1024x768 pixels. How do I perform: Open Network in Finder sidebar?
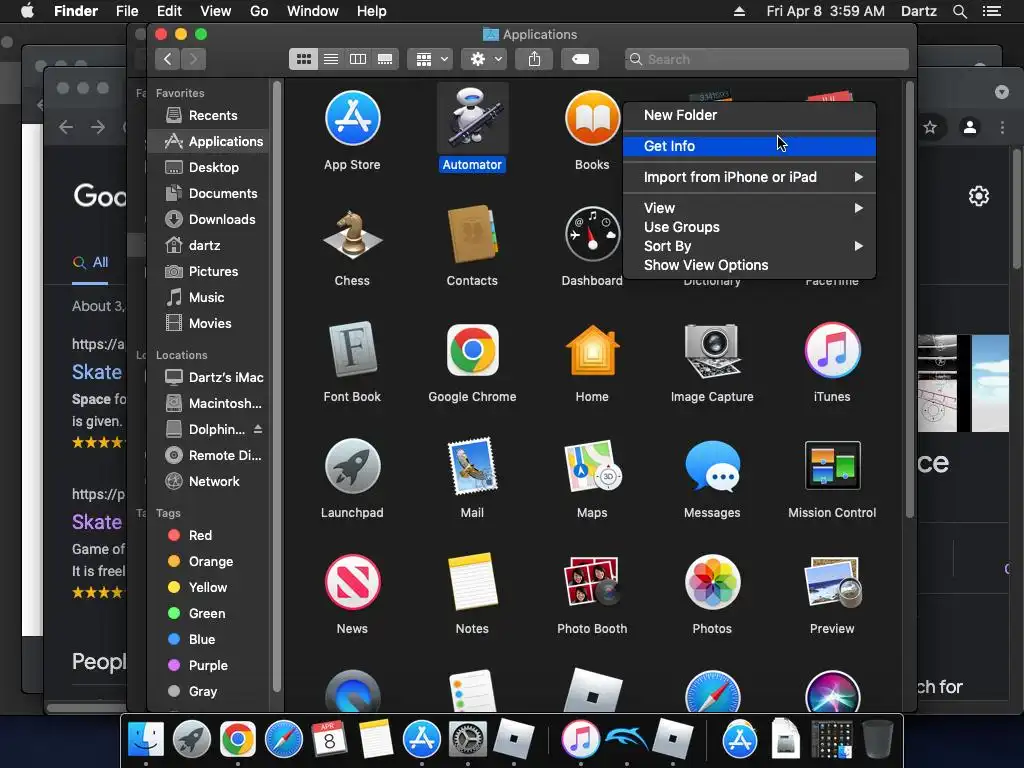[x=208, y=482]
